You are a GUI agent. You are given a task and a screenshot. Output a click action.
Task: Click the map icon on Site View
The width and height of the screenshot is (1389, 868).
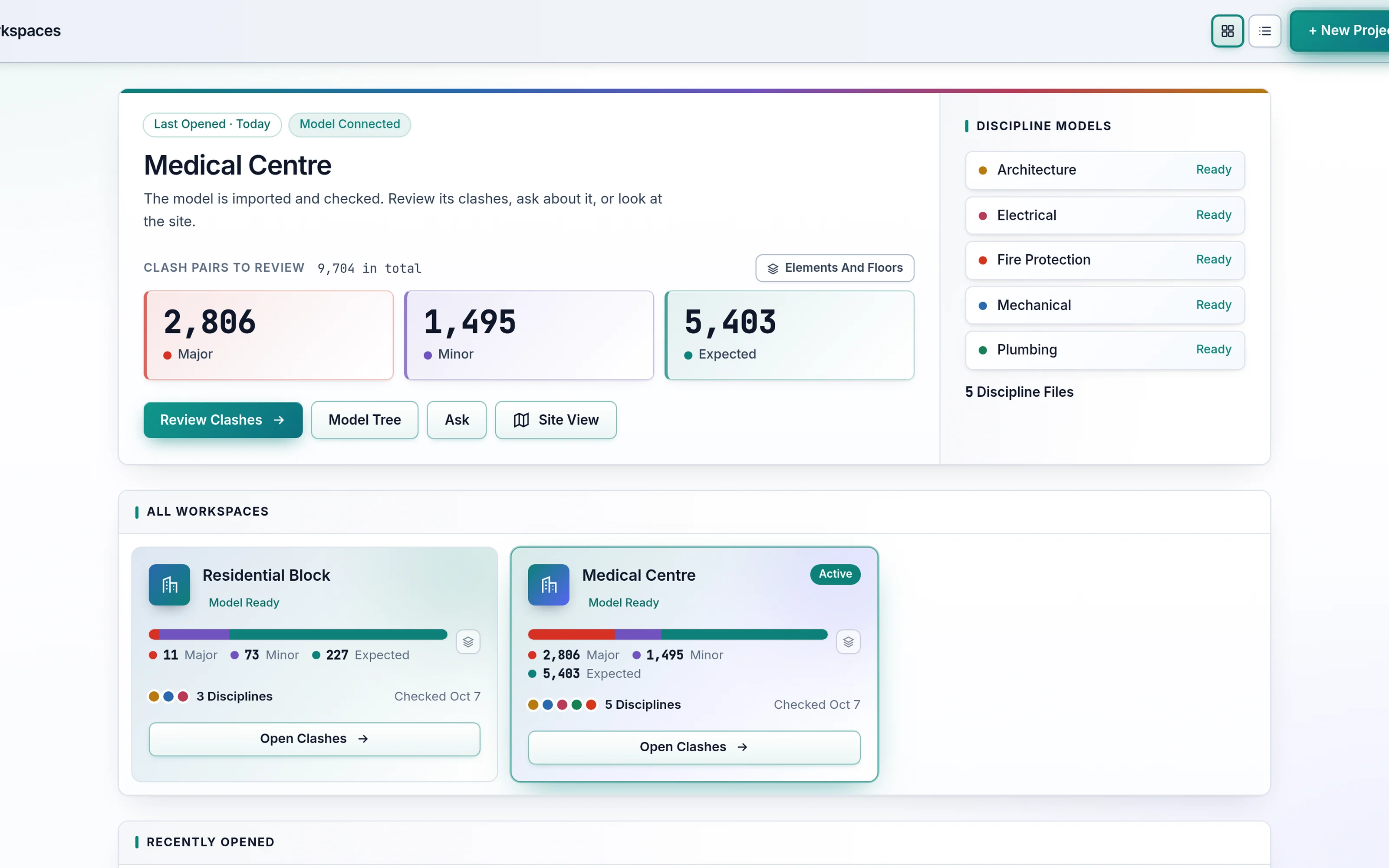tap(521, 420)
